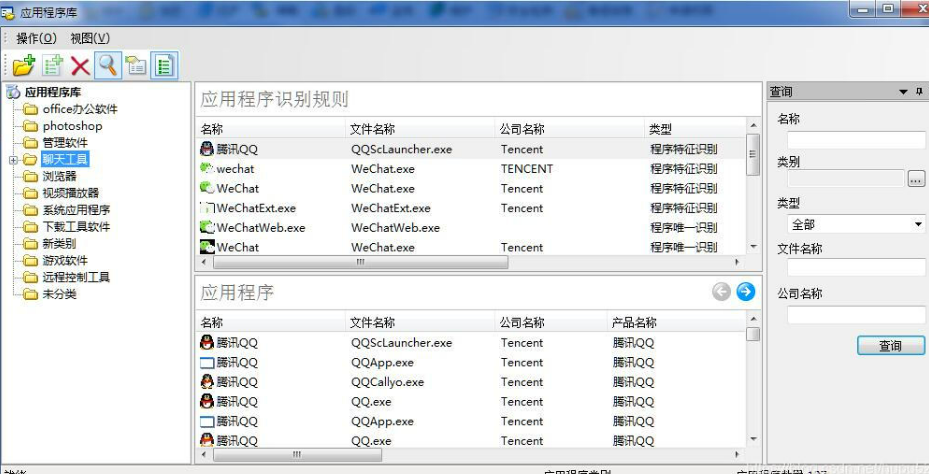Viewport: 929px width, 474px height.
Task: Open the 类型 dropdown showing 全部
Action: click(x=856, y=225)
